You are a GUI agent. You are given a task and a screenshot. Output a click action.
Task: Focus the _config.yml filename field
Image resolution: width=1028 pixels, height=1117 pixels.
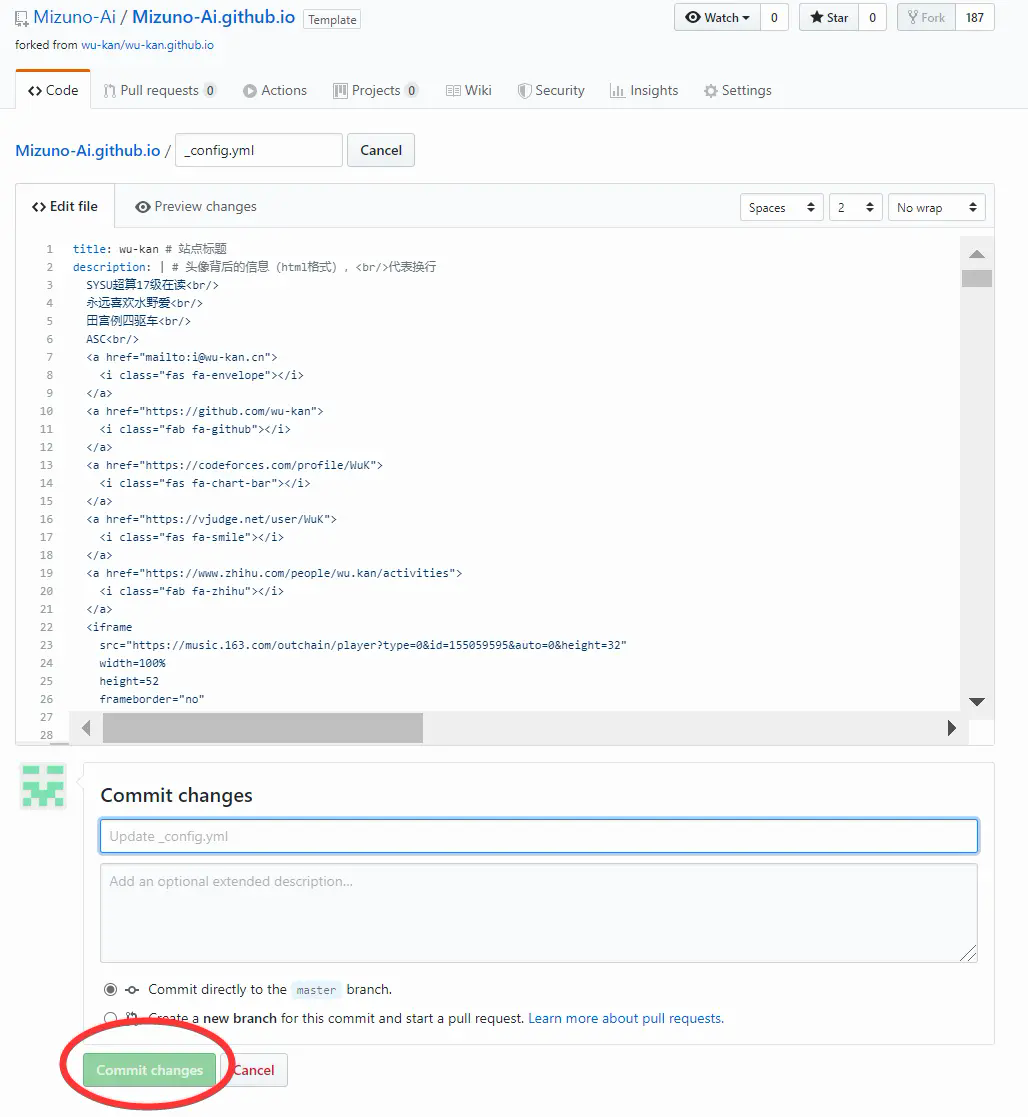pos(259,150)
